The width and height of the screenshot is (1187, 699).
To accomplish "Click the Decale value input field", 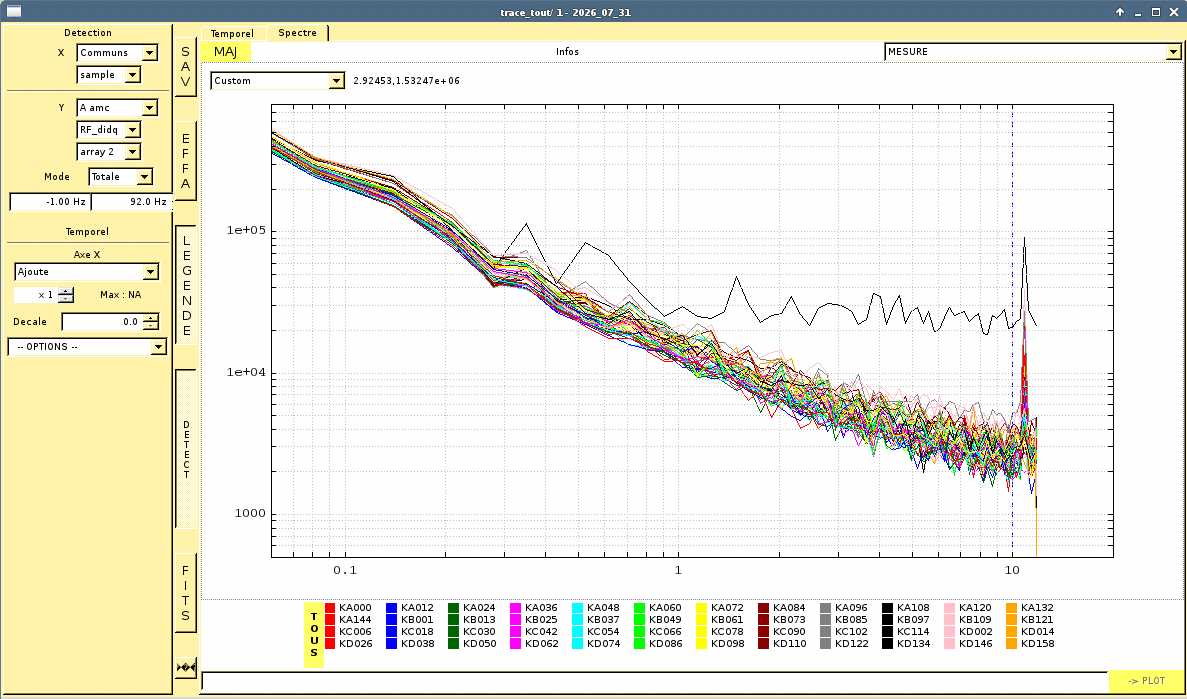I will point(102,322).
